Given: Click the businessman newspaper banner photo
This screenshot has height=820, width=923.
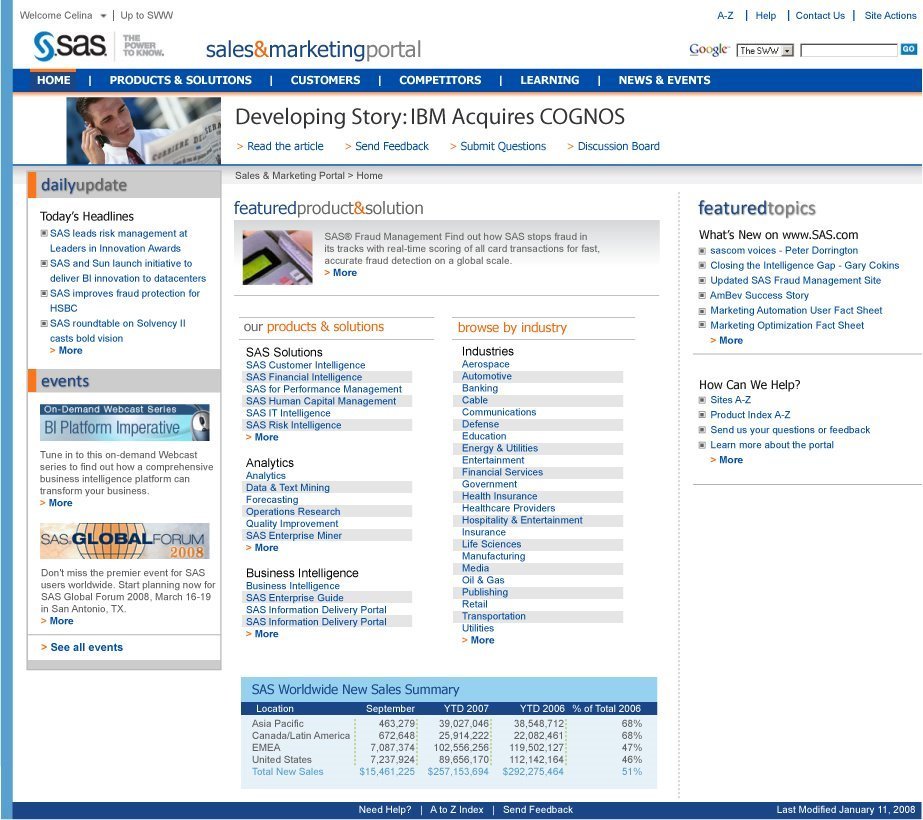Looking at the screenshot, I should point(144,131).
